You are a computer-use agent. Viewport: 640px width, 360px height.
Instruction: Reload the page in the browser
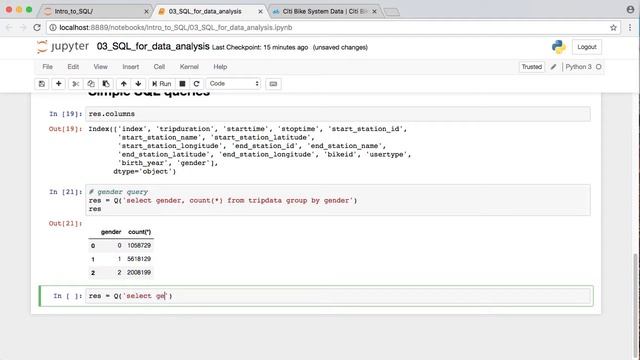point(37,27)
